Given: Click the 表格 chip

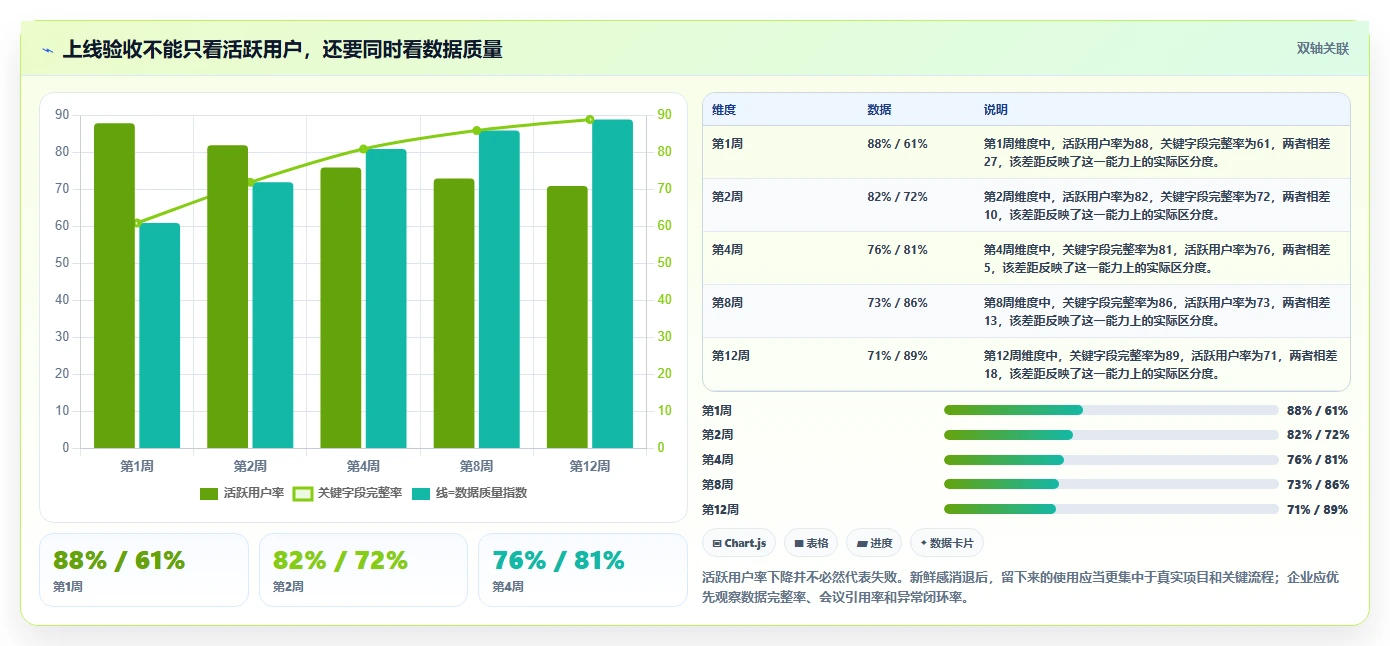Looking at the screenshot, I should (x=810, y=543).
